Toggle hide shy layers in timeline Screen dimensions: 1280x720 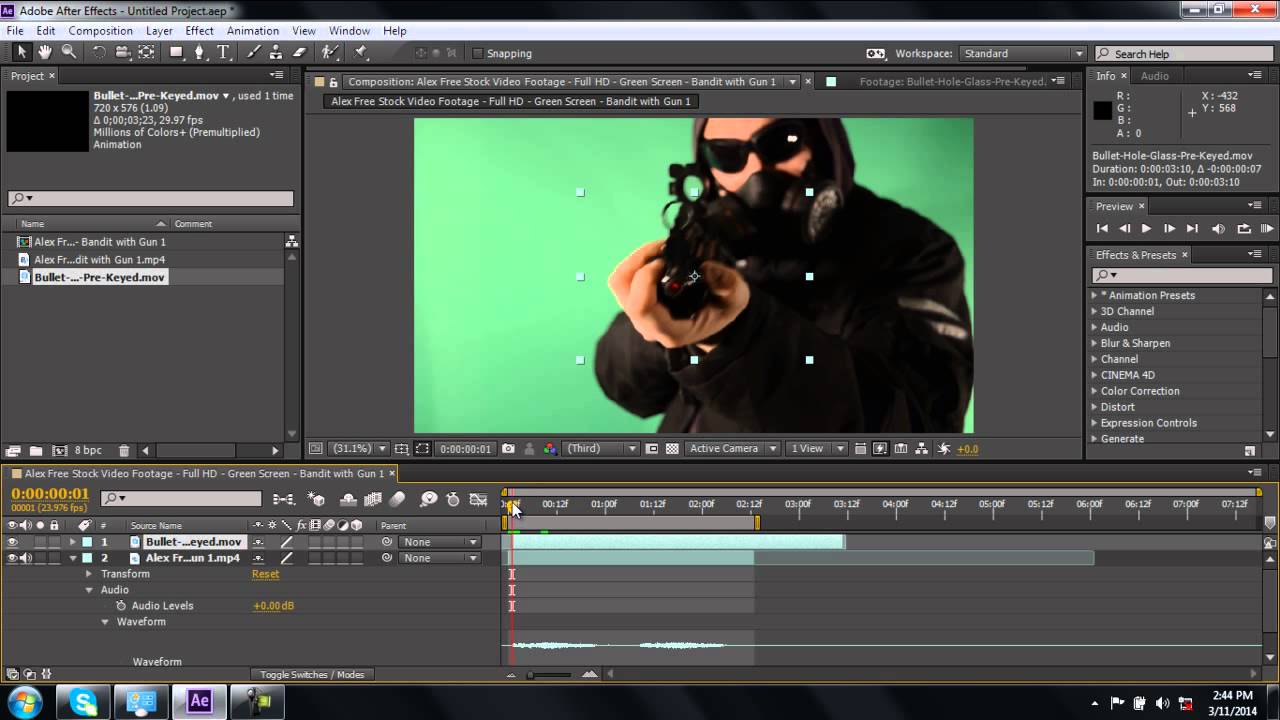click(x=348, y=499)
